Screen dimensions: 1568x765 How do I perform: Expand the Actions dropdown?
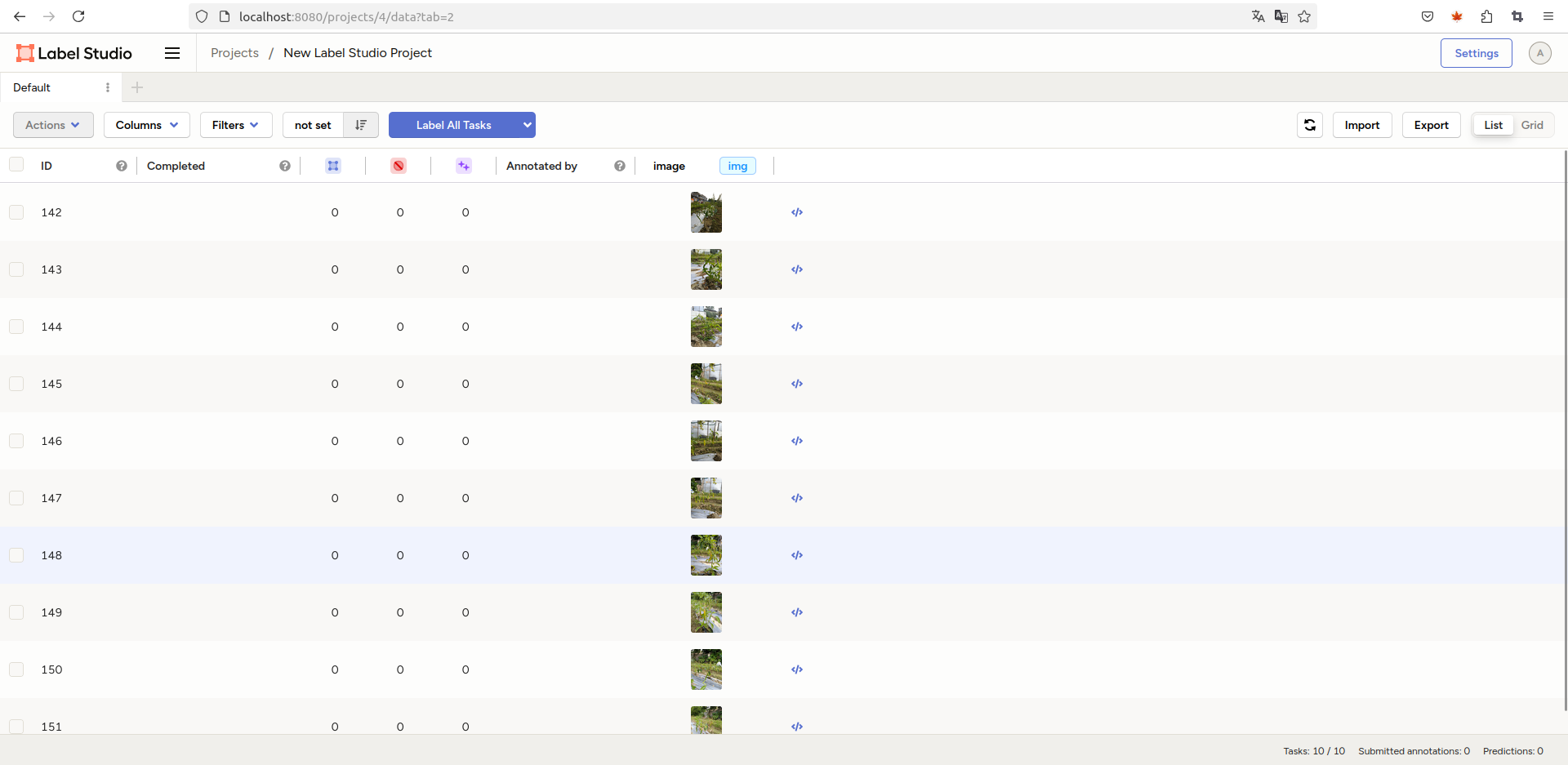tap(53, 125)
